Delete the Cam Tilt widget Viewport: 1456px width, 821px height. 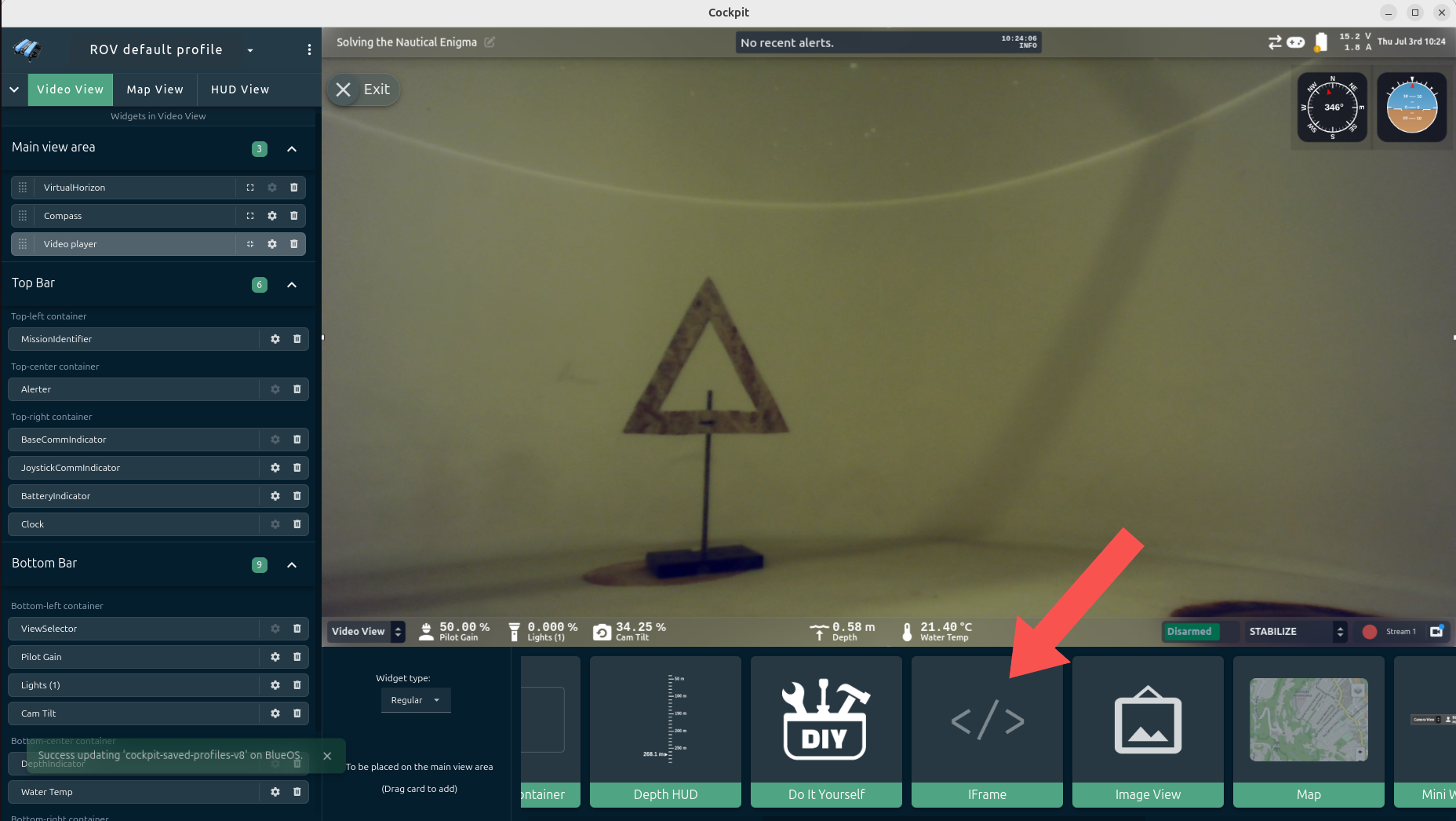(297, 713)
